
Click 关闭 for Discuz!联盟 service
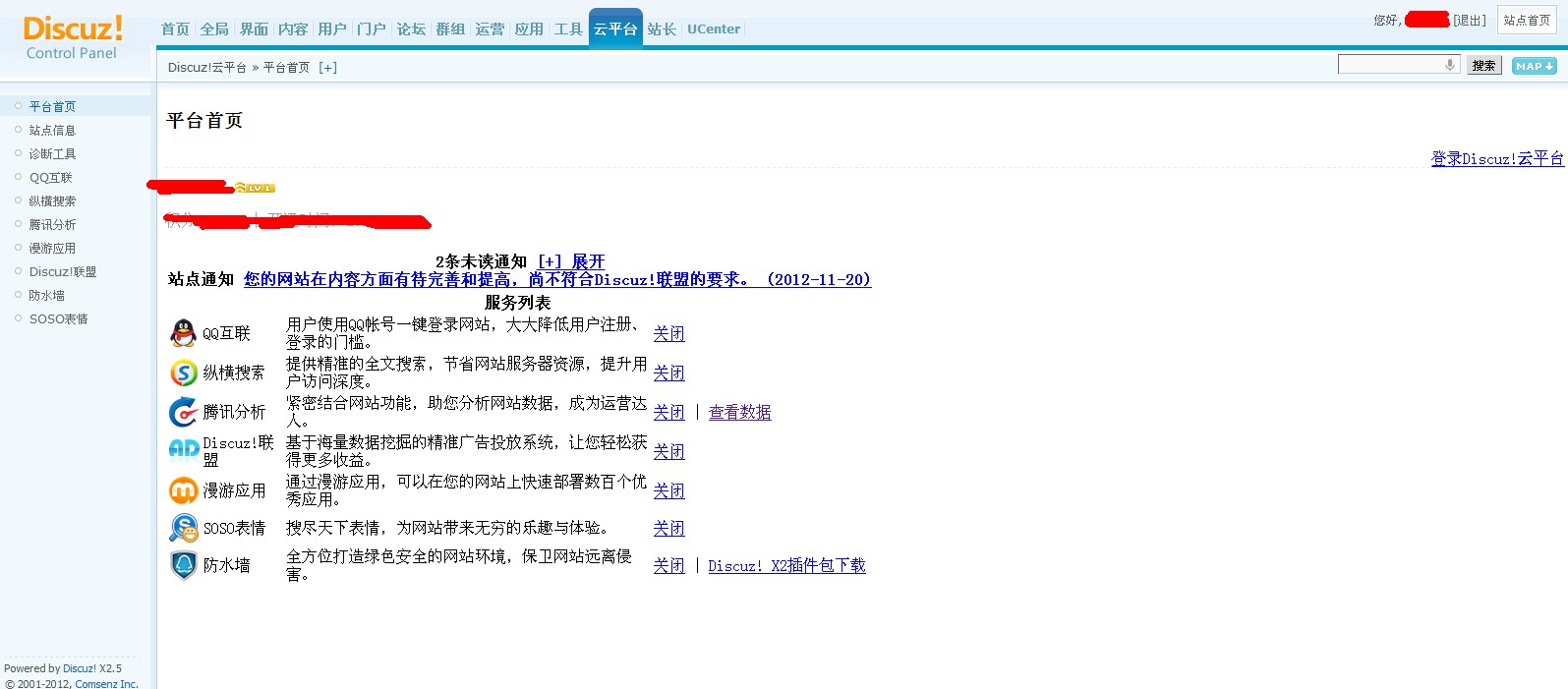click(669, 451)
